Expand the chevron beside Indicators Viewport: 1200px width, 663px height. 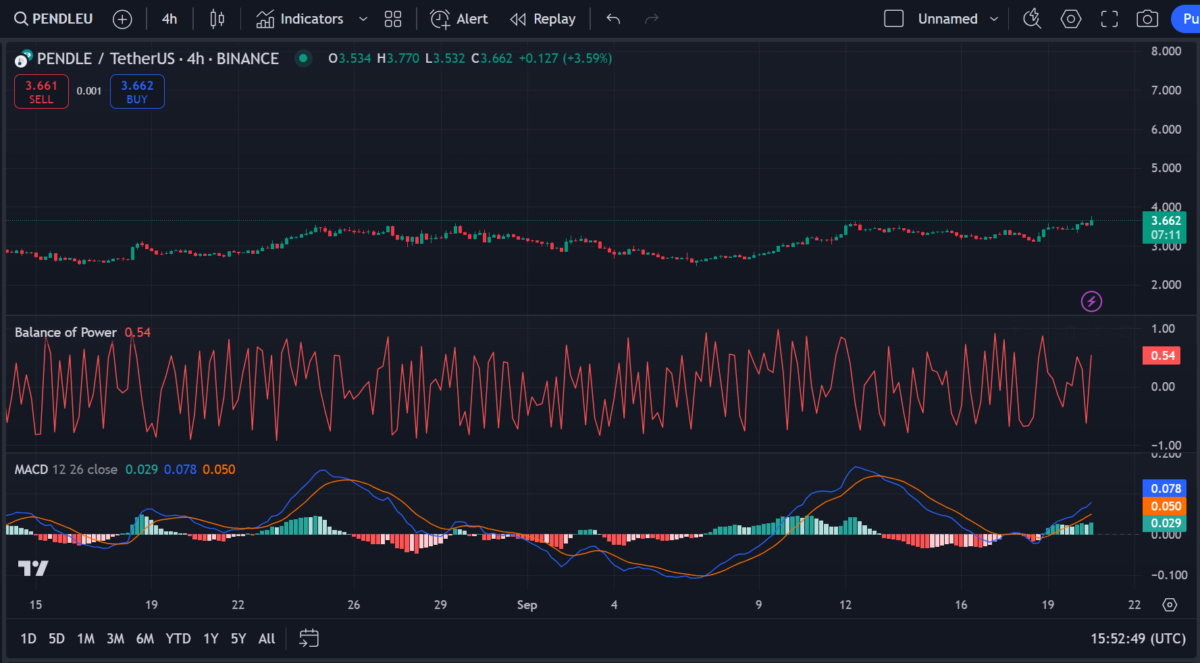click(363, 19)
